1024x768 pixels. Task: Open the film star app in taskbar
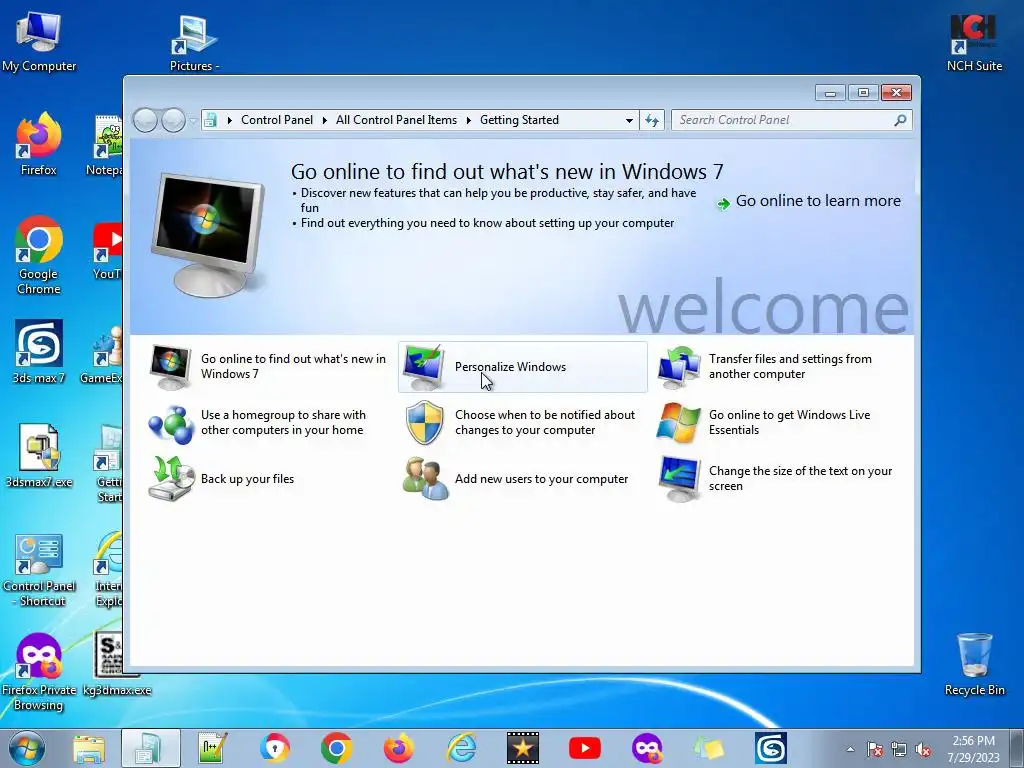[x=523, y=748]
